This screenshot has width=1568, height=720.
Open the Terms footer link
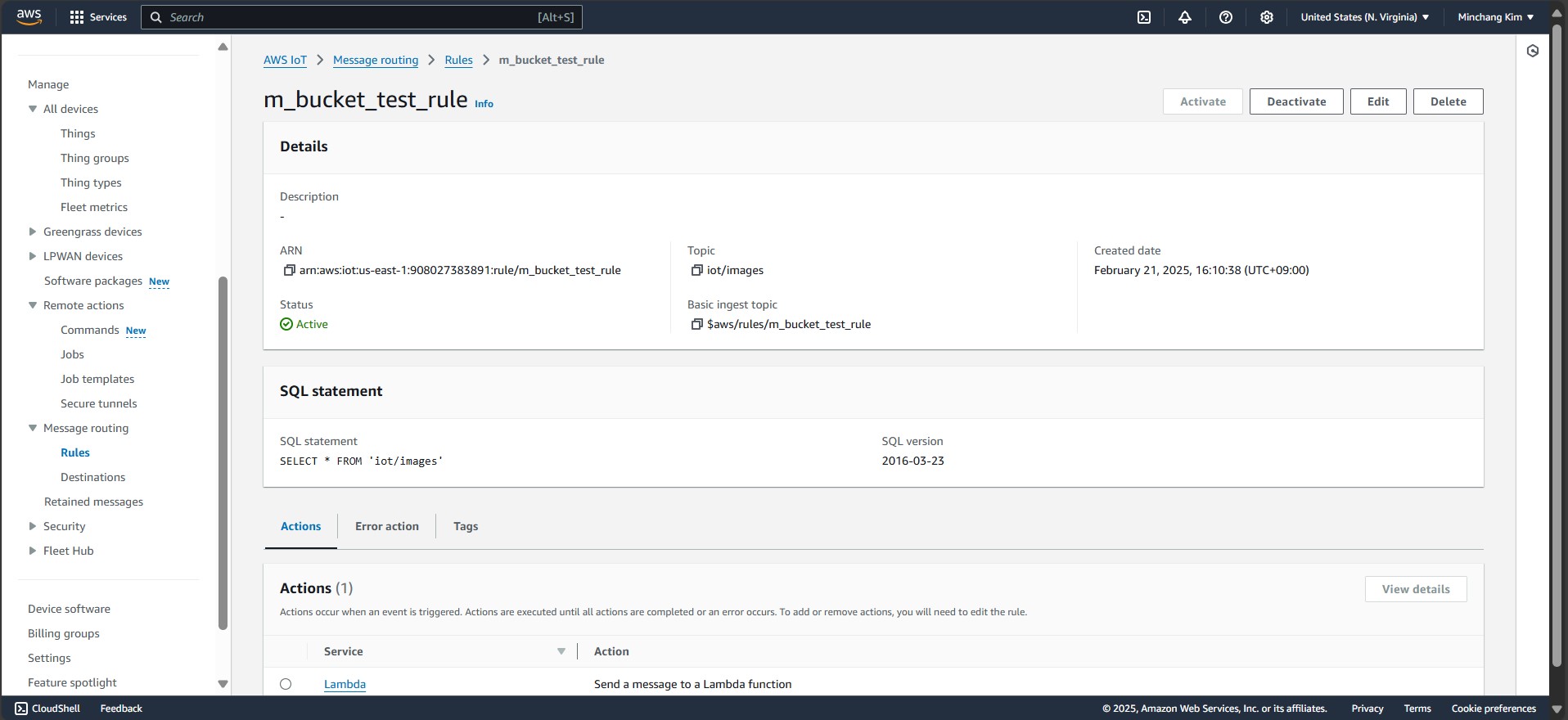[1417, 709]
